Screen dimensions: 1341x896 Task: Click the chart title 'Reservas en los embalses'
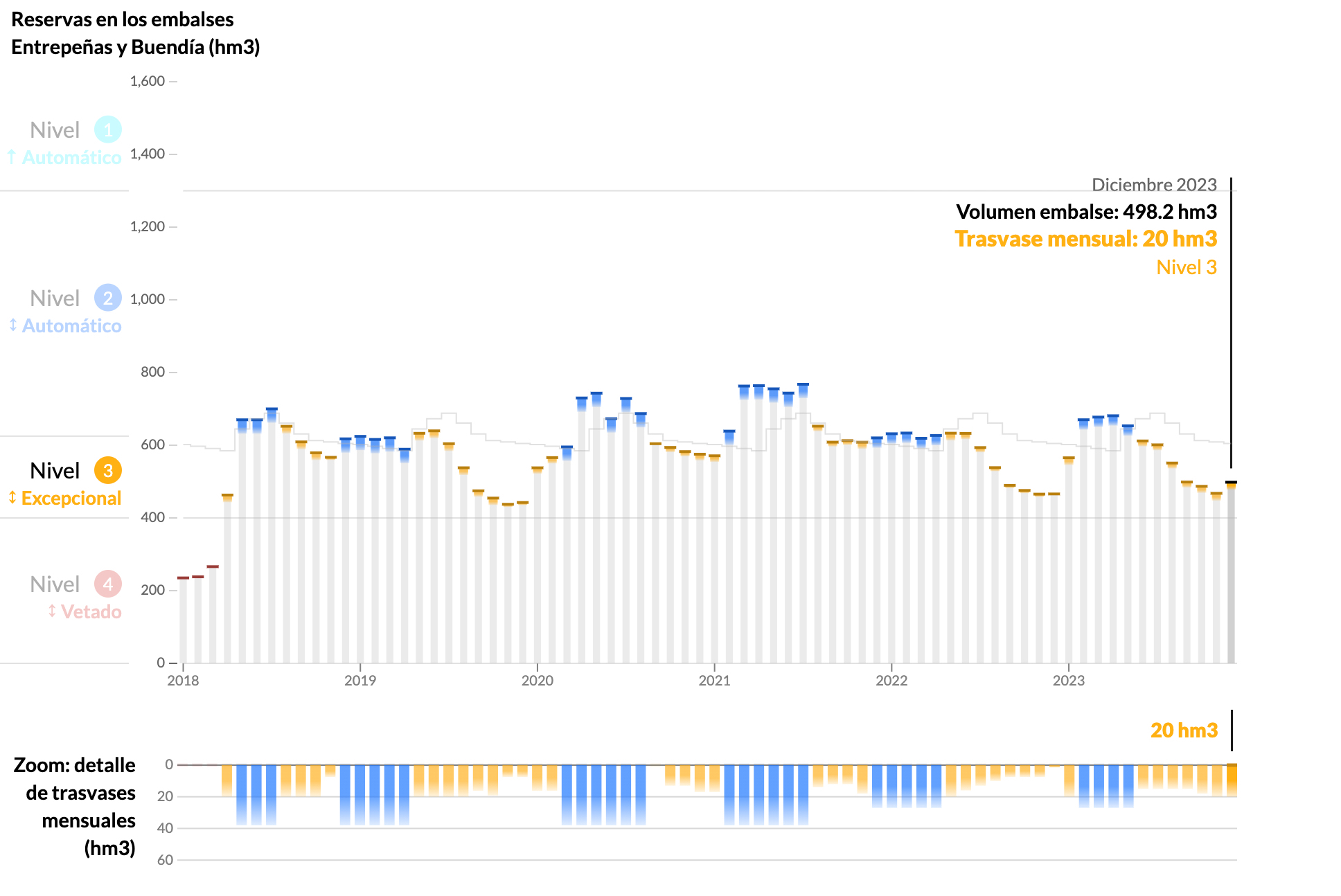(123, 19)
